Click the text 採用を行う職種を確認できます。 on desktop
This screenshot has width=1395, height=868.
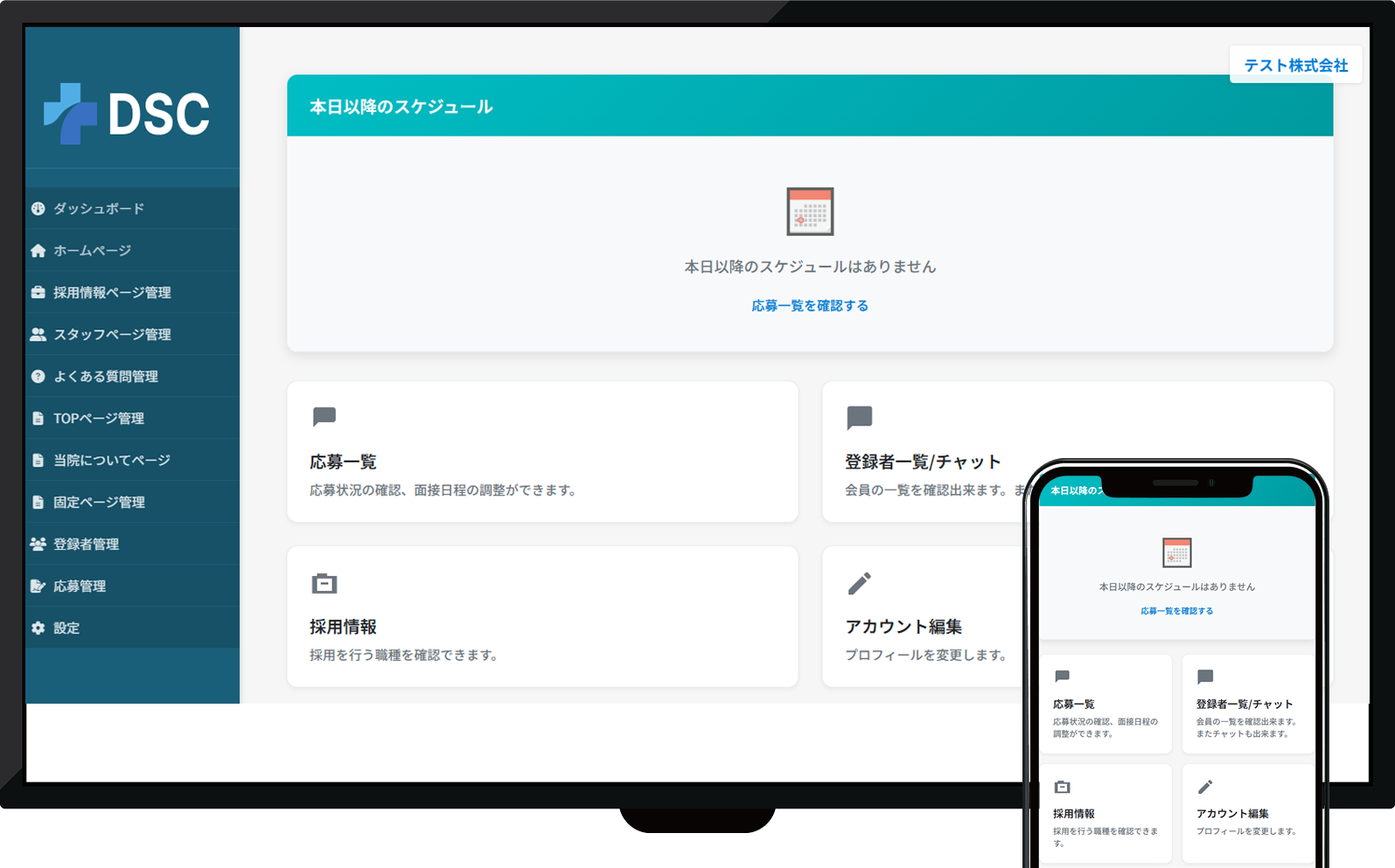[405, 655]
